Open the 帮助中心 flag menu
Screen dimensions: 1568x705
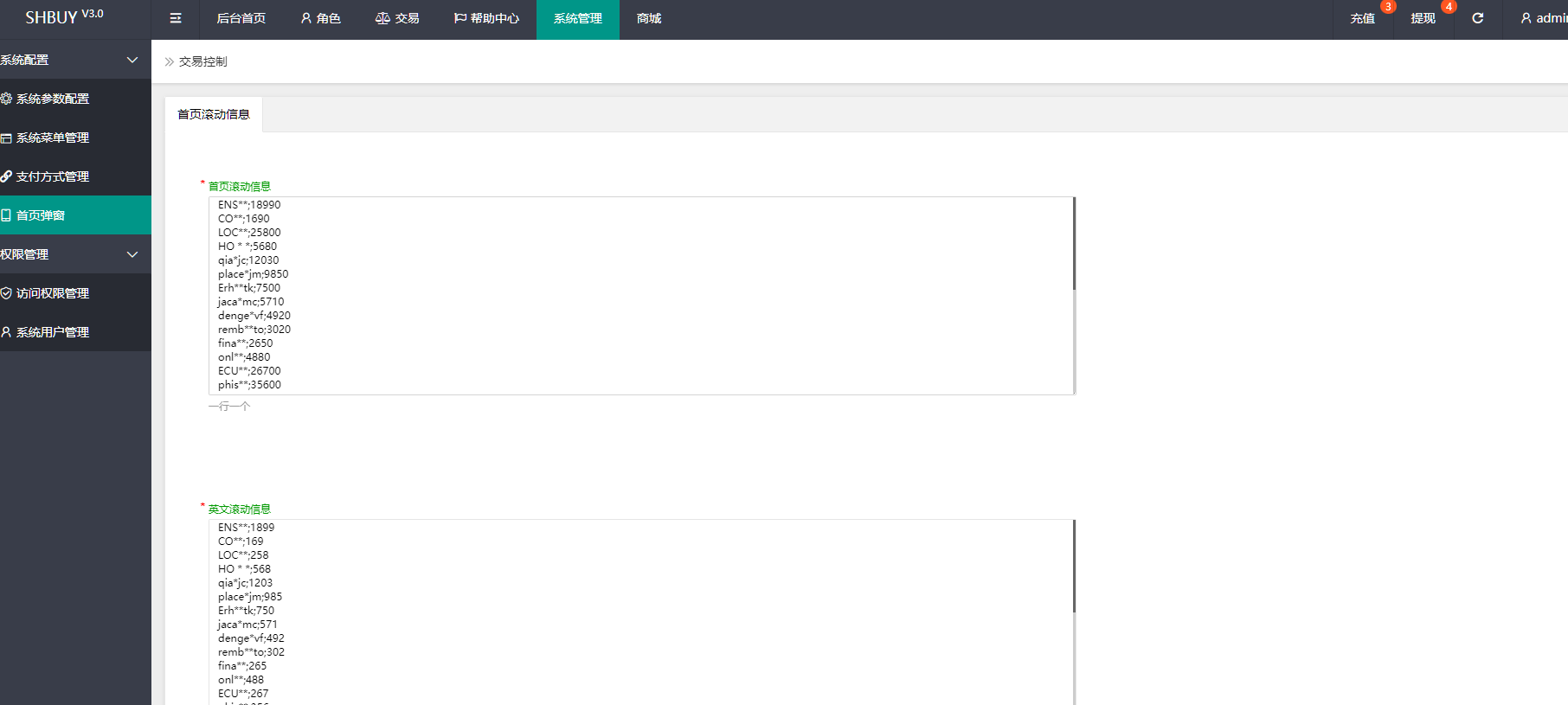pos(486,18)
